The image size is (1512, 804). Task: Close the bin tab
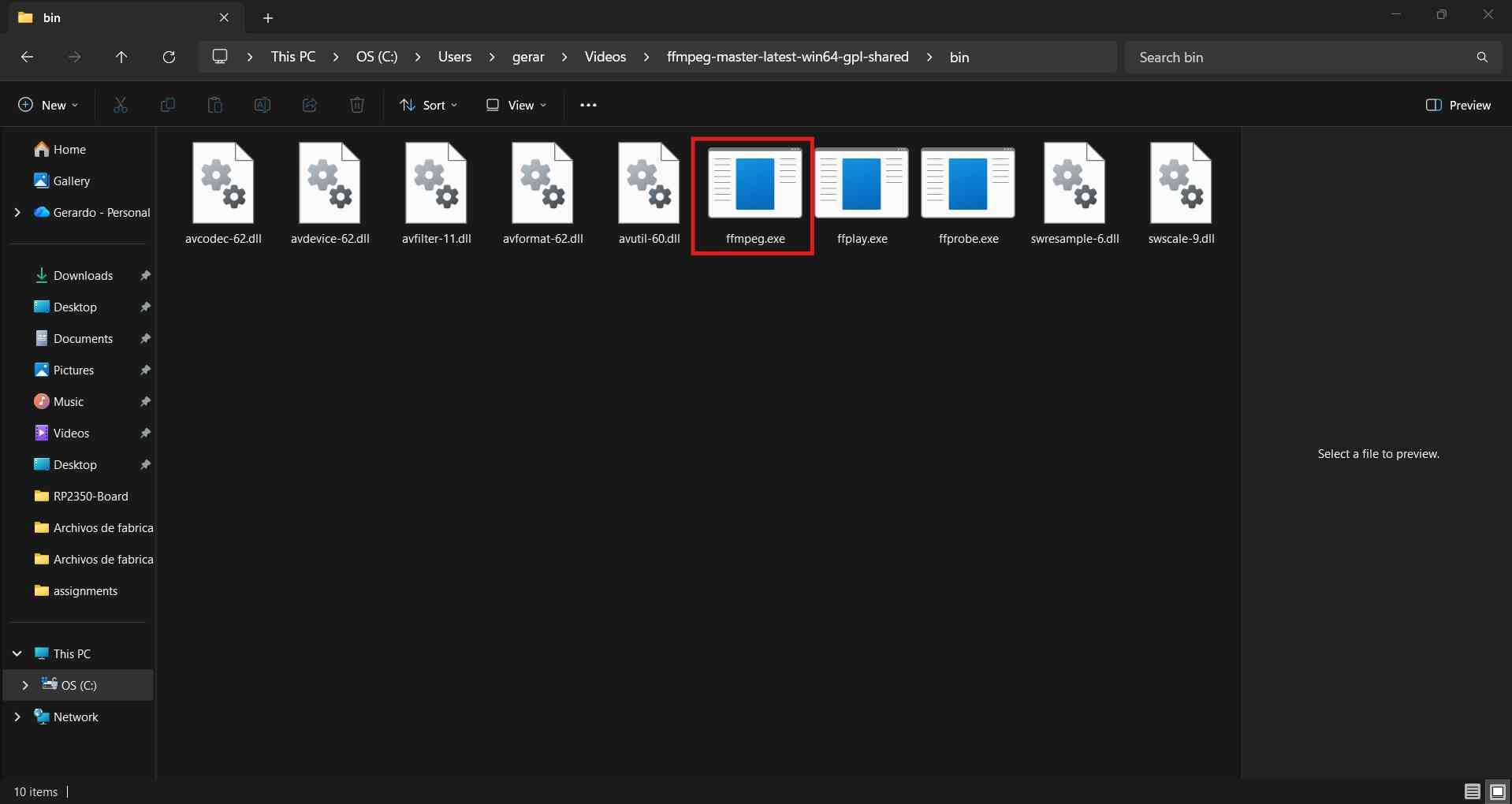(x=224, y=17)
